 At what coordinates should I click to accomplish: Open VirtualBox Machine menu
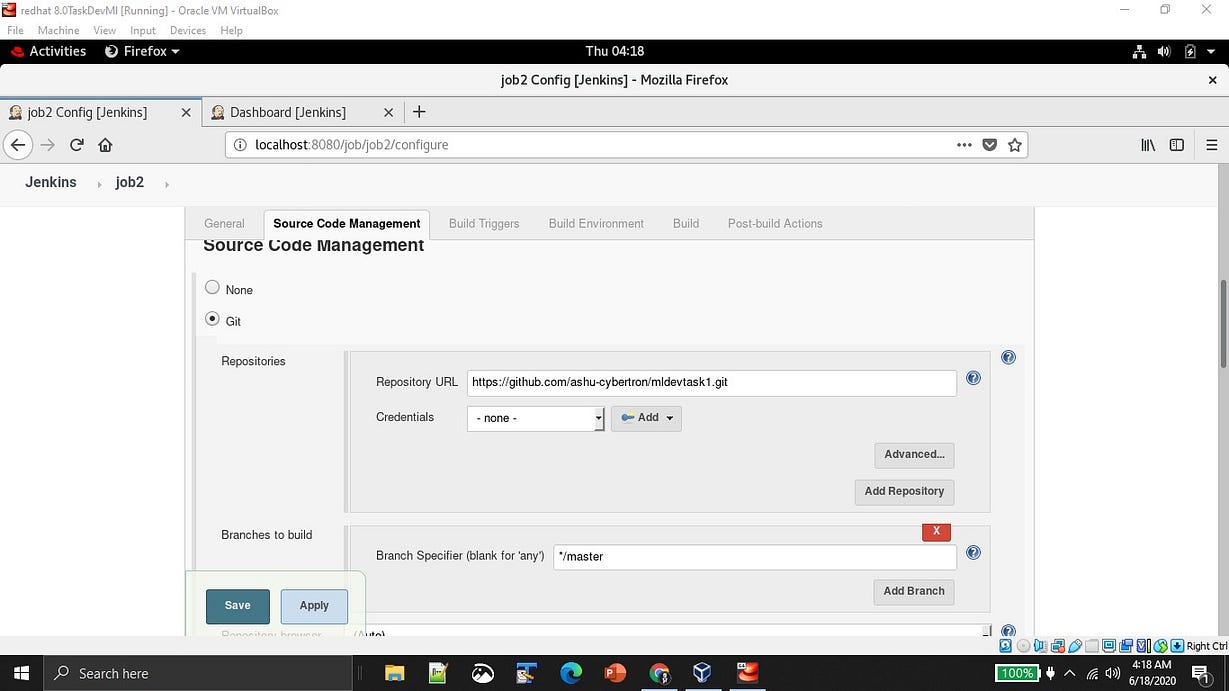58,30
